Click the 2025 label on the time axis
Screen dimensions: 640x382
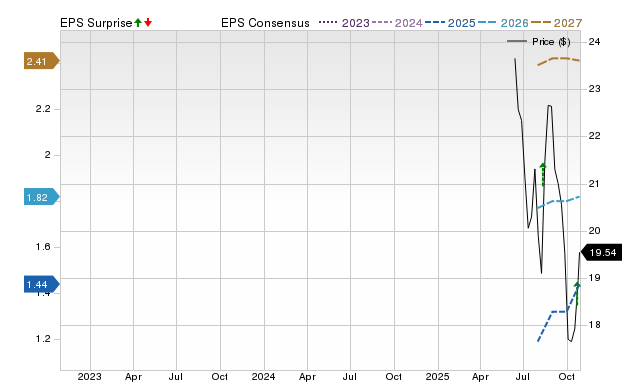pyautogui.click(x=438, y=376)
